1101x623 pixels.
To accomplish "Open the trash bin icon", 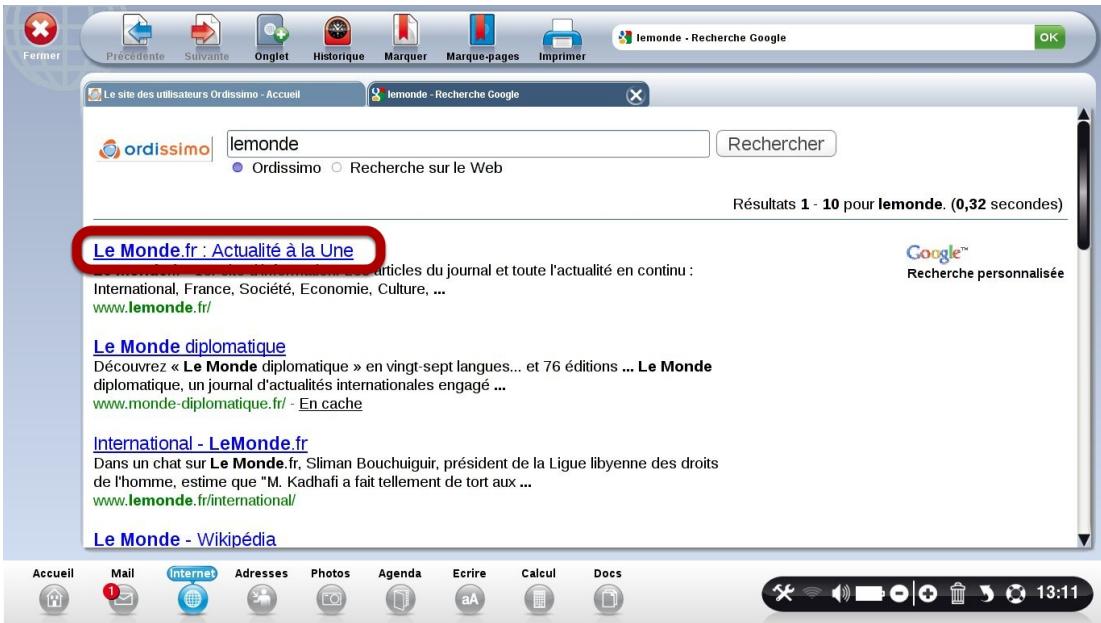I will 958,594.
